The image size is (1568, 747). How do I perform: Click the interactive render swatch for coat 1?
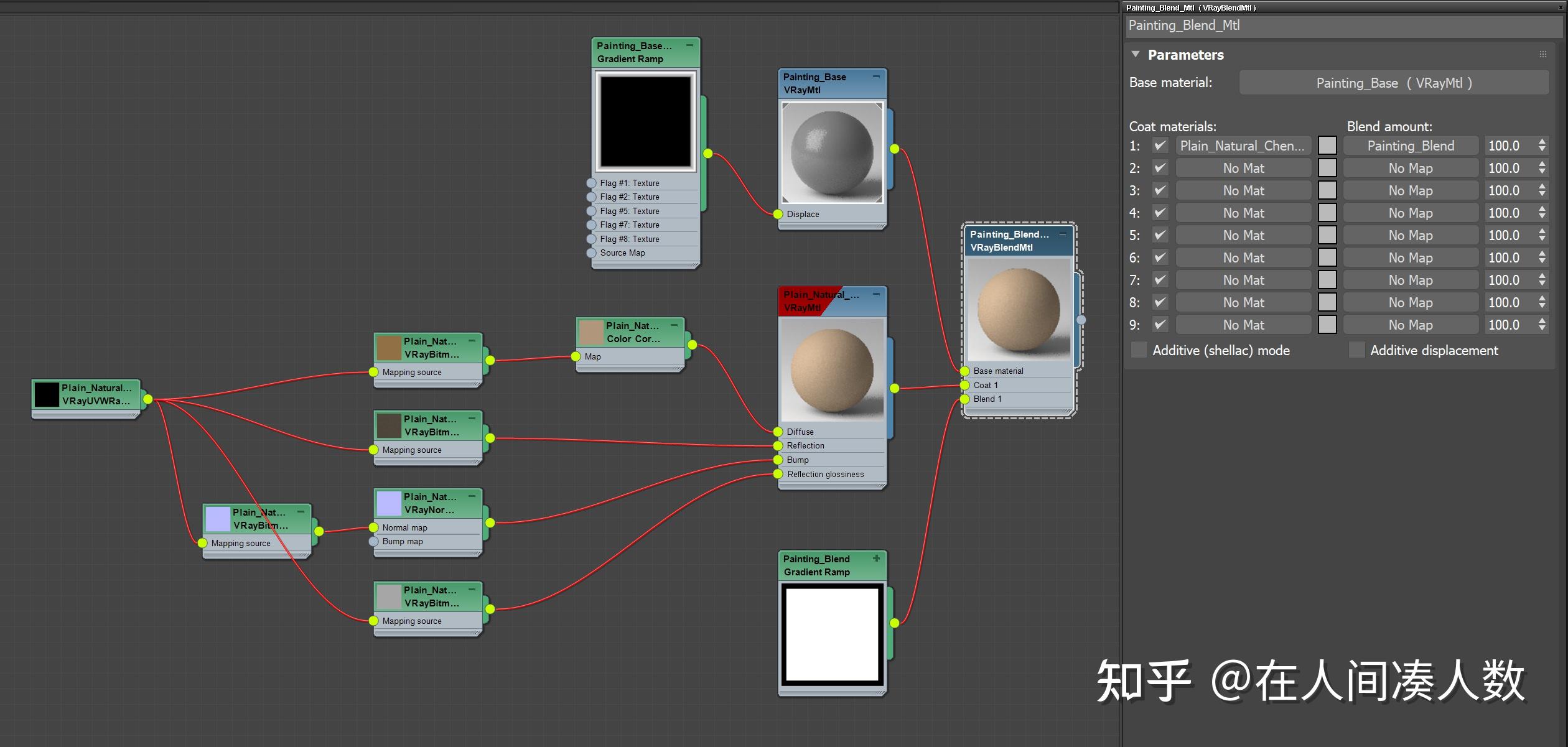pyautogui.click(x=1328, y=146)
